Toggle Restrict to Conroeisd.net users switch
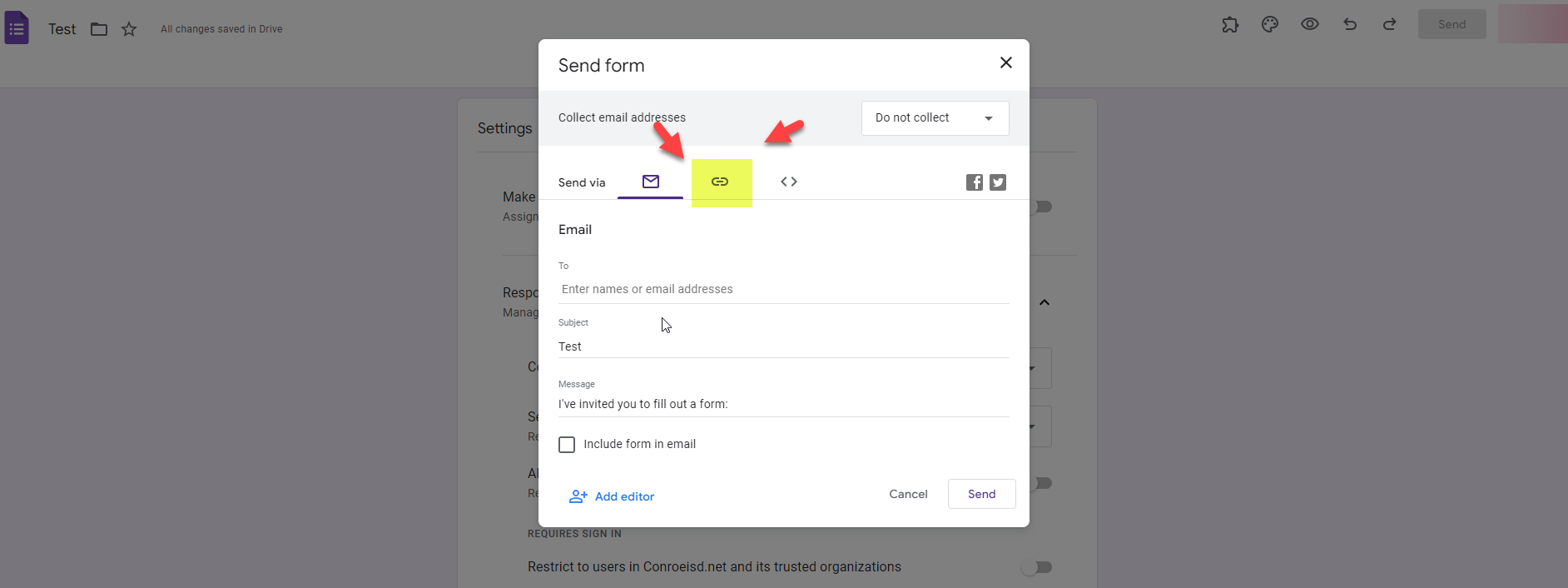Viewport: 1568px width, 588px height. (1037, 567)
